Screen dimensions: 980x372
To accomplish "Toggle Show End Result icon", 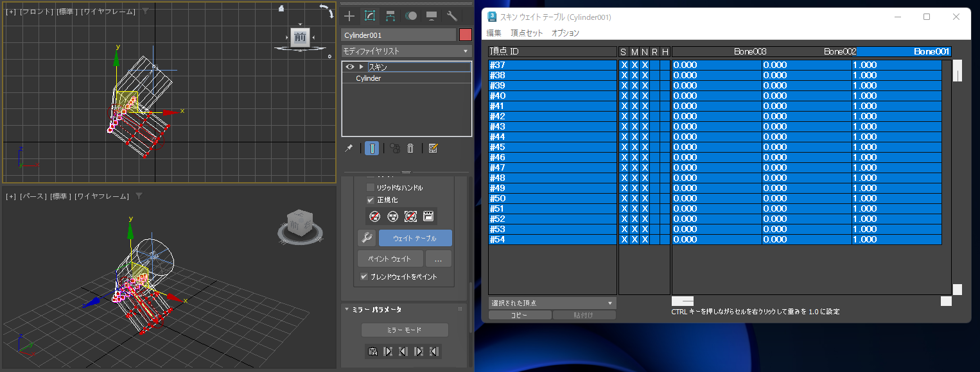I will tap(372, 148).
